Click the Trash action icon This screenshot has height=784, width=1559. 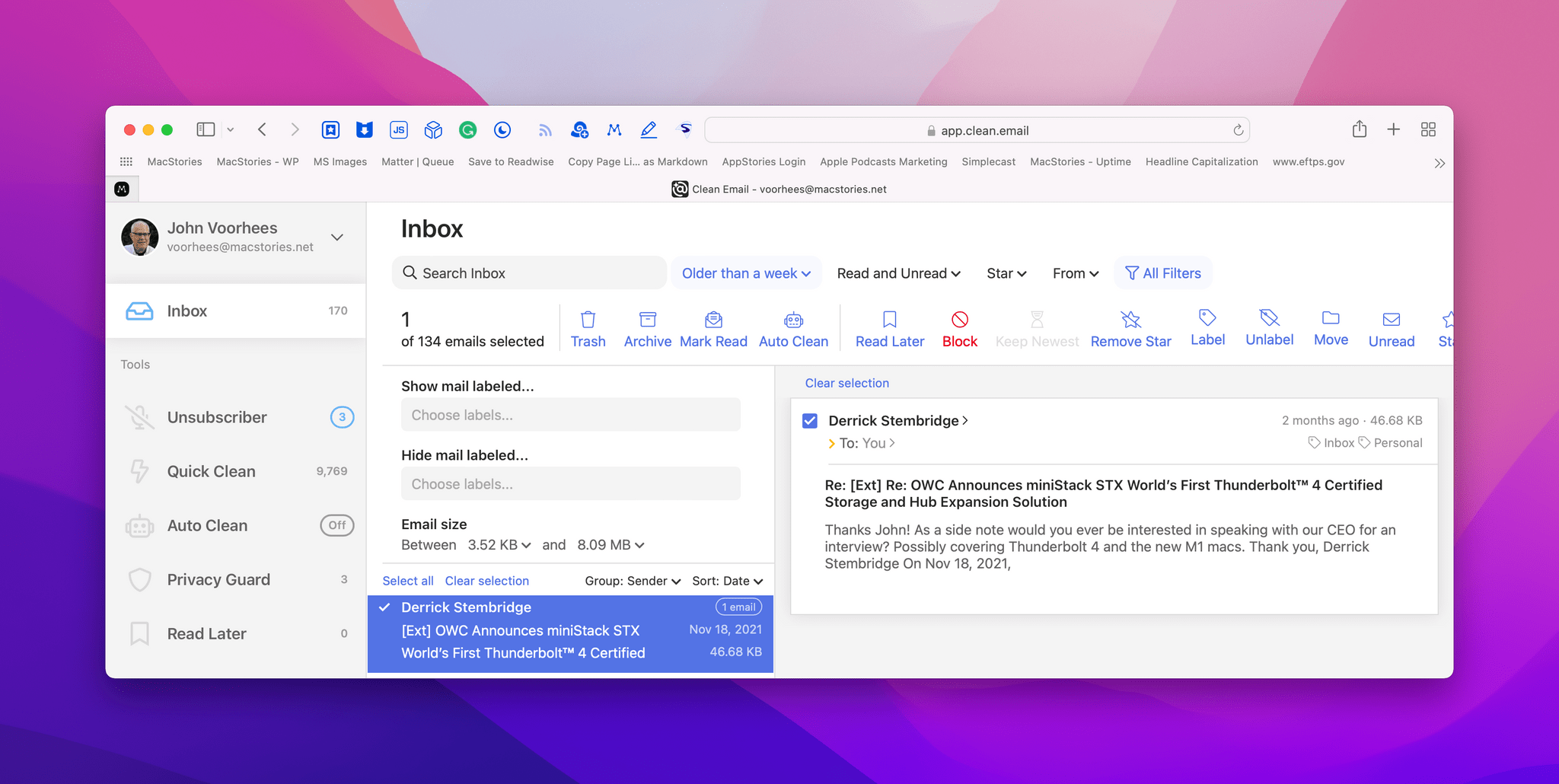(x=588, y=320)
